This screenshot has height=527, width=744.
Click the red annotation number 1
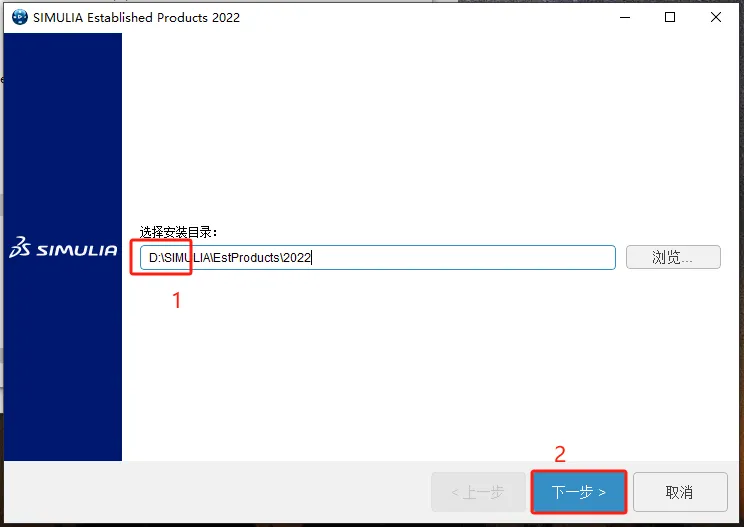click(x=177, y=300)
